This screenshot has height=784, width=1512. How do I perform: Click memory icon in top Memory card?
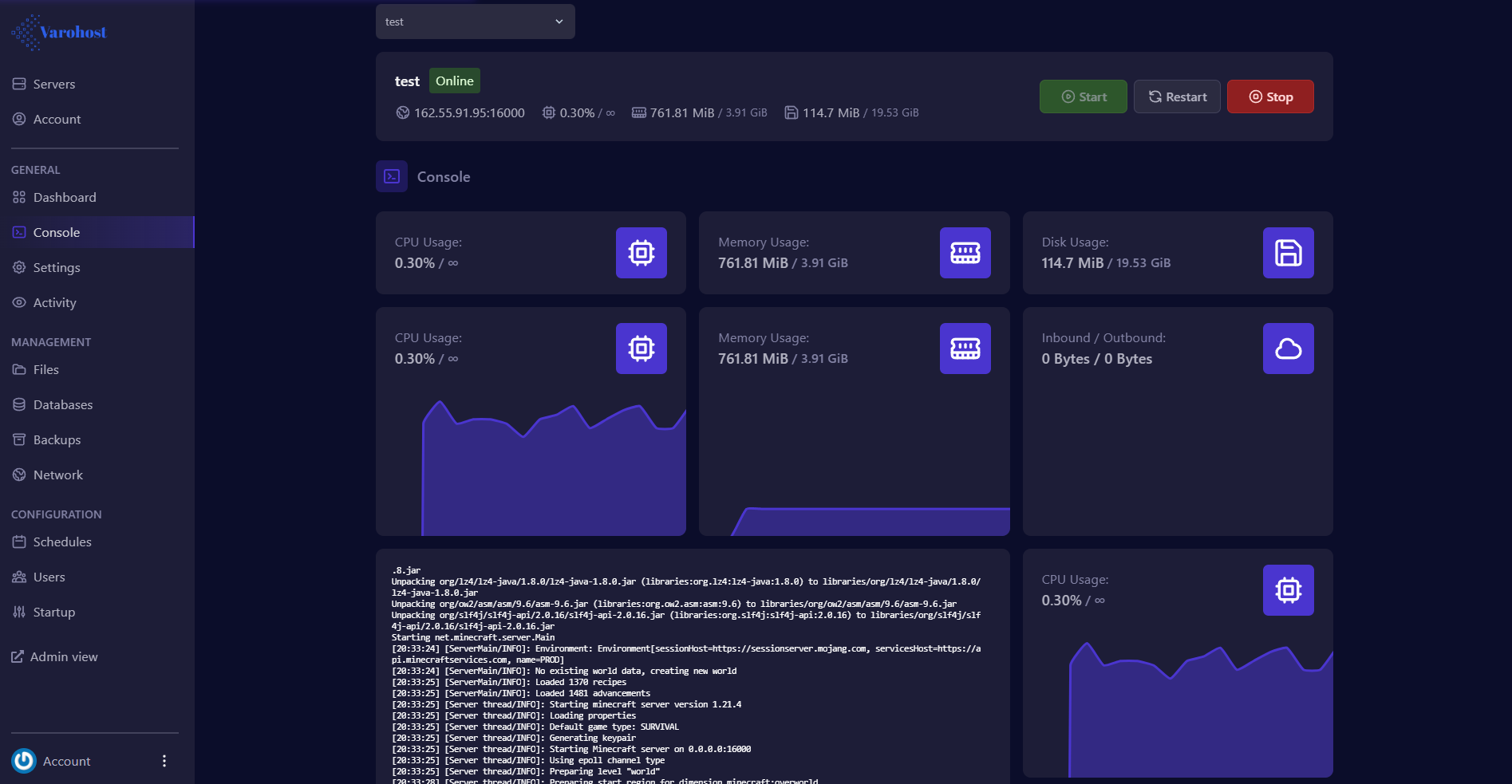click(x=965, y=253)
